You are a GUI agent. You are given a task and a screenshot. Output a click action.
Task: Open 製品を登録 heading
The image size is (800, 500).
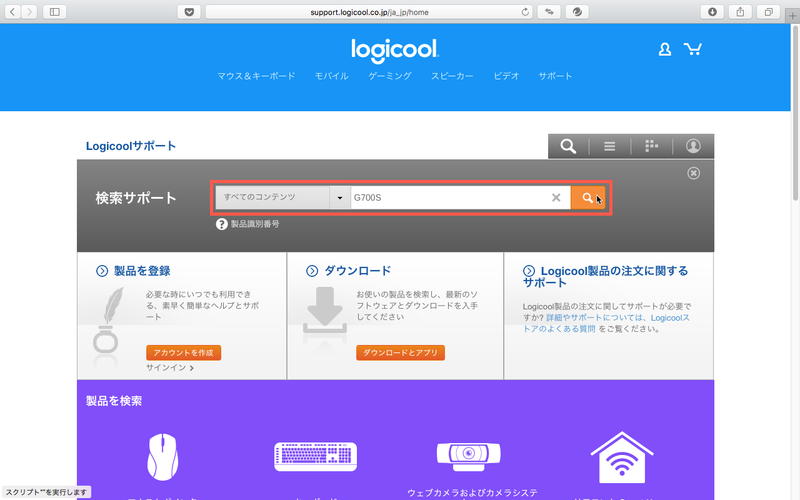tap(142, 271)
